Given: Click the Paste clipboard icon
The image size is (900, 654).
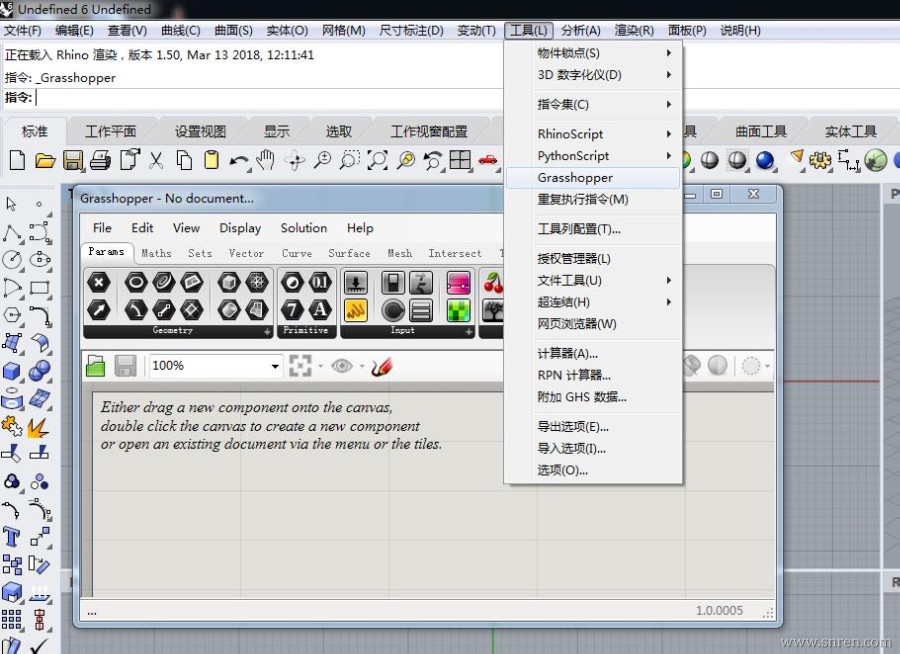Looking at the screenshot, I should coord(211,160).
